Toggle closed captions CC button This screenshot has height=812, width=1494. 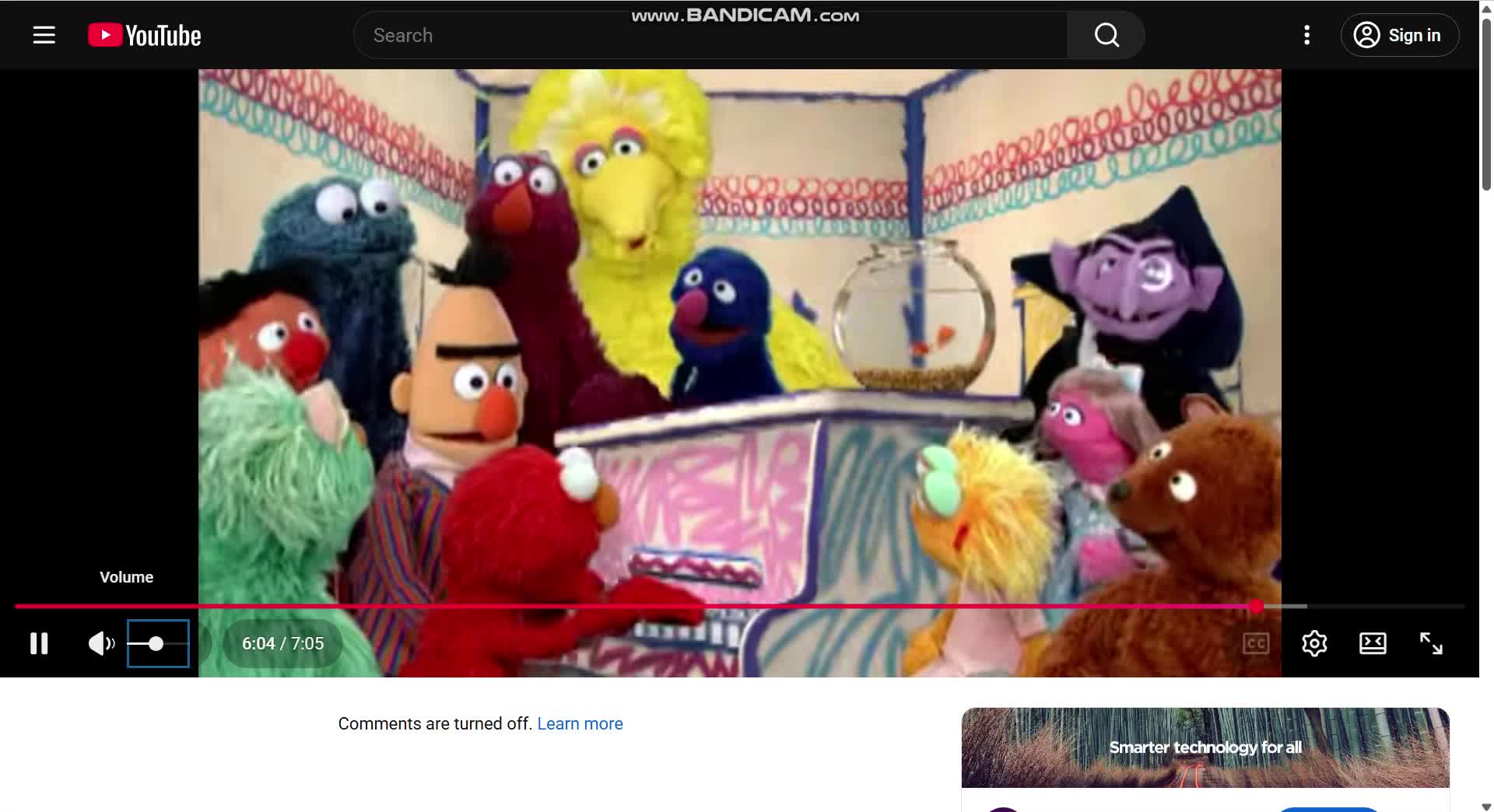1256,643
